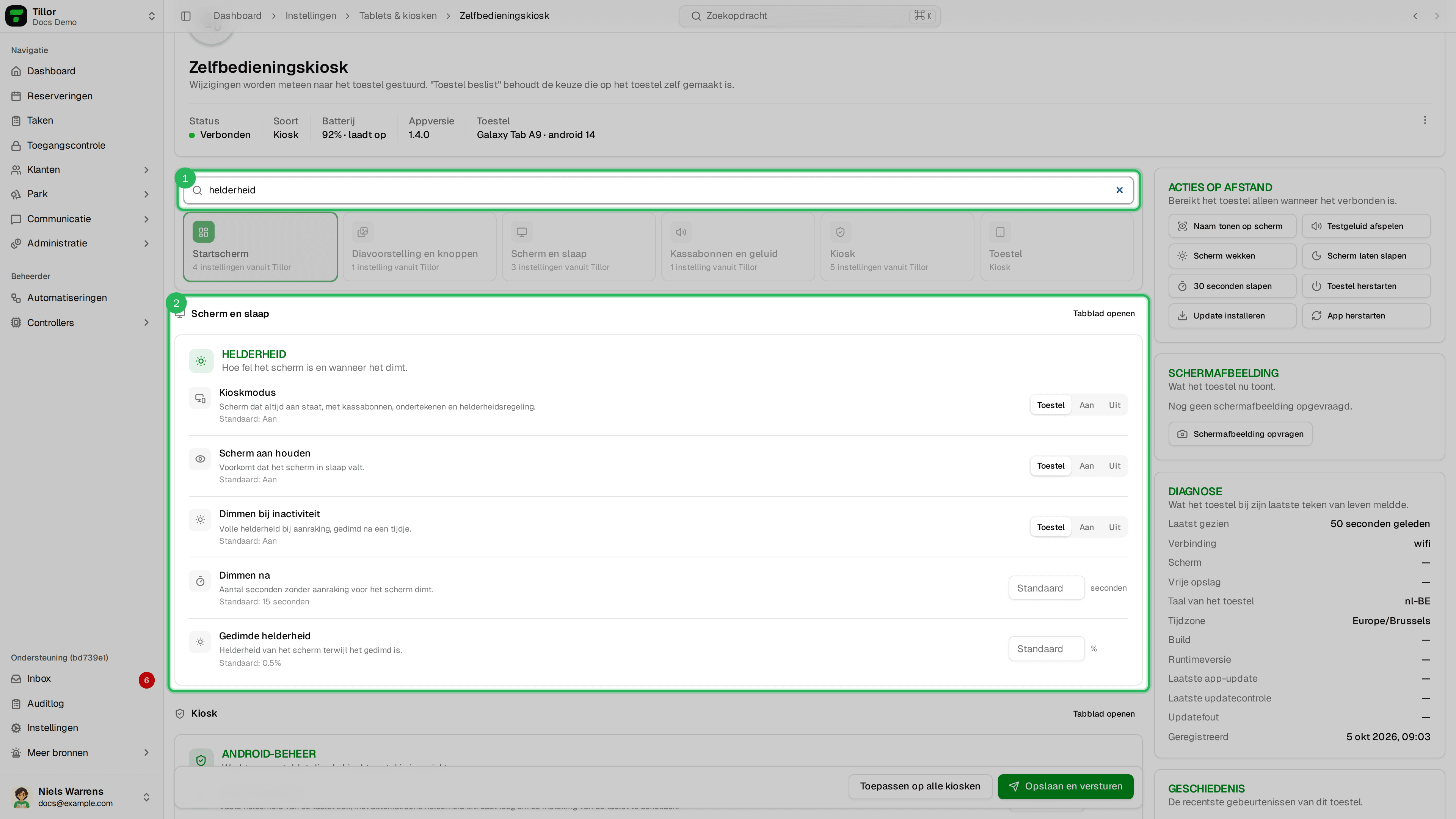1456x819 pixels.
Task: Open the Toestel tab card
Action: (x=1056, y=246)
